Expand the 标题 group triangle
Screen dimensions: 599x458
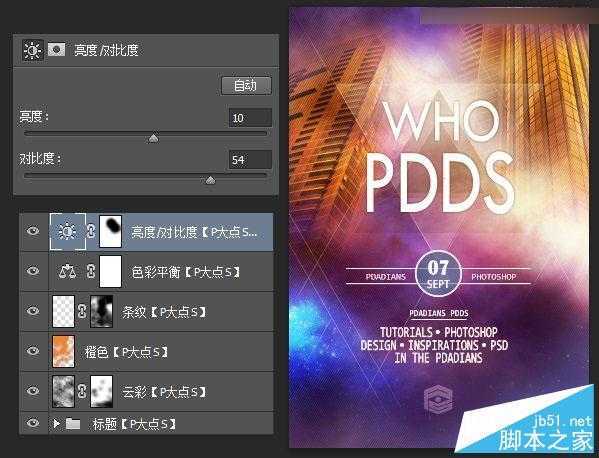(57, 423)
